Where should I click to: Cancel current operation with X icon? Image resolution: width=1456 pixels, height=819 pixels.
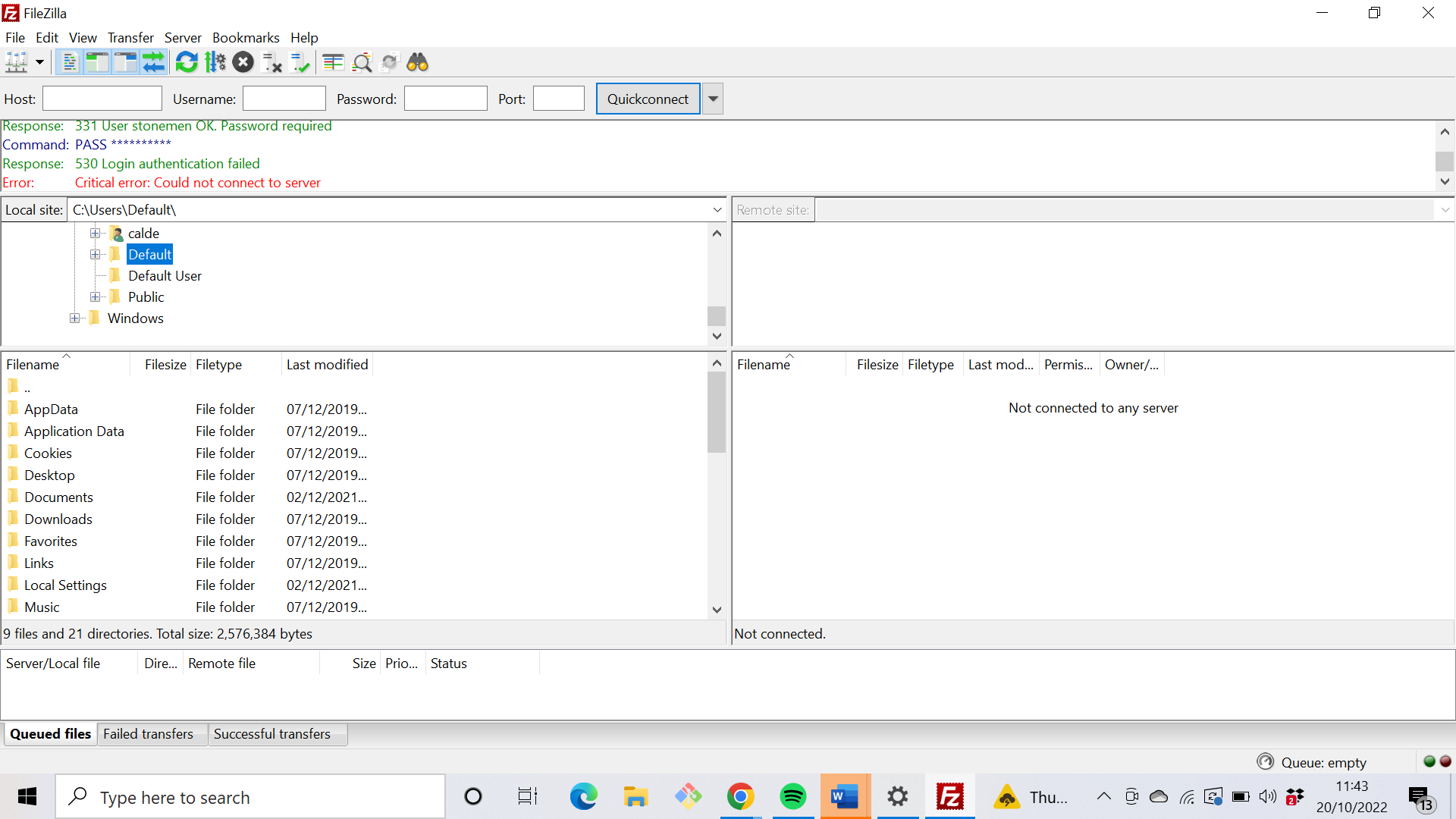pyautogui.click(x=243, y=62)
